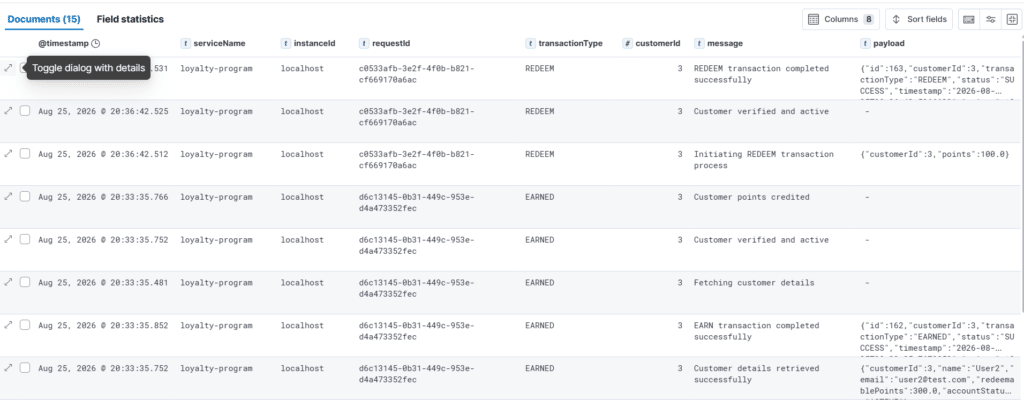1024x400 pixels.
Task: Click localhost in the 20:33:35.852 row
Action: pyautogui.click(x=302, y=325)
